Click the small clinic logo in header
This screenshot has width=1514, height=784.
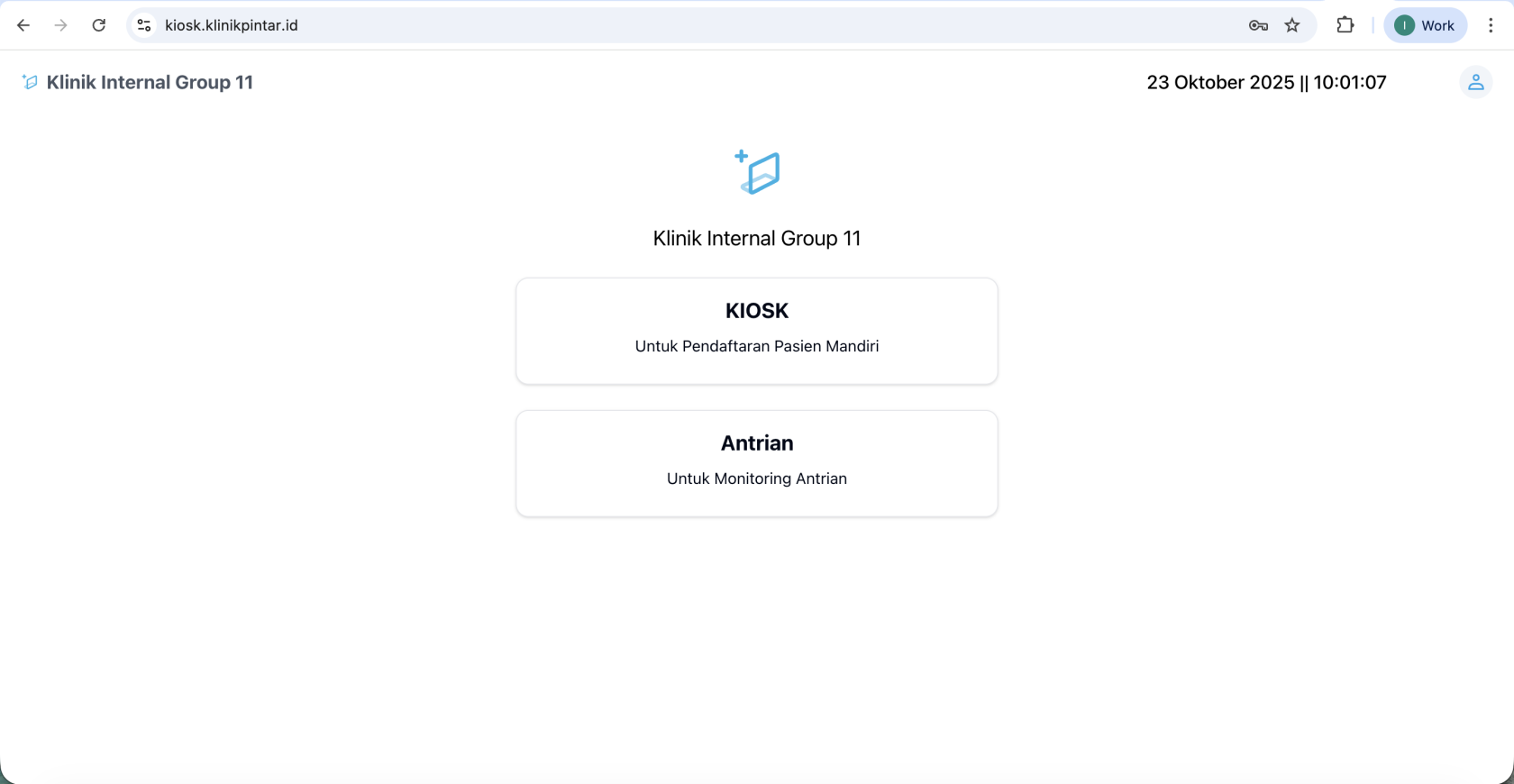tap(30, 82)
